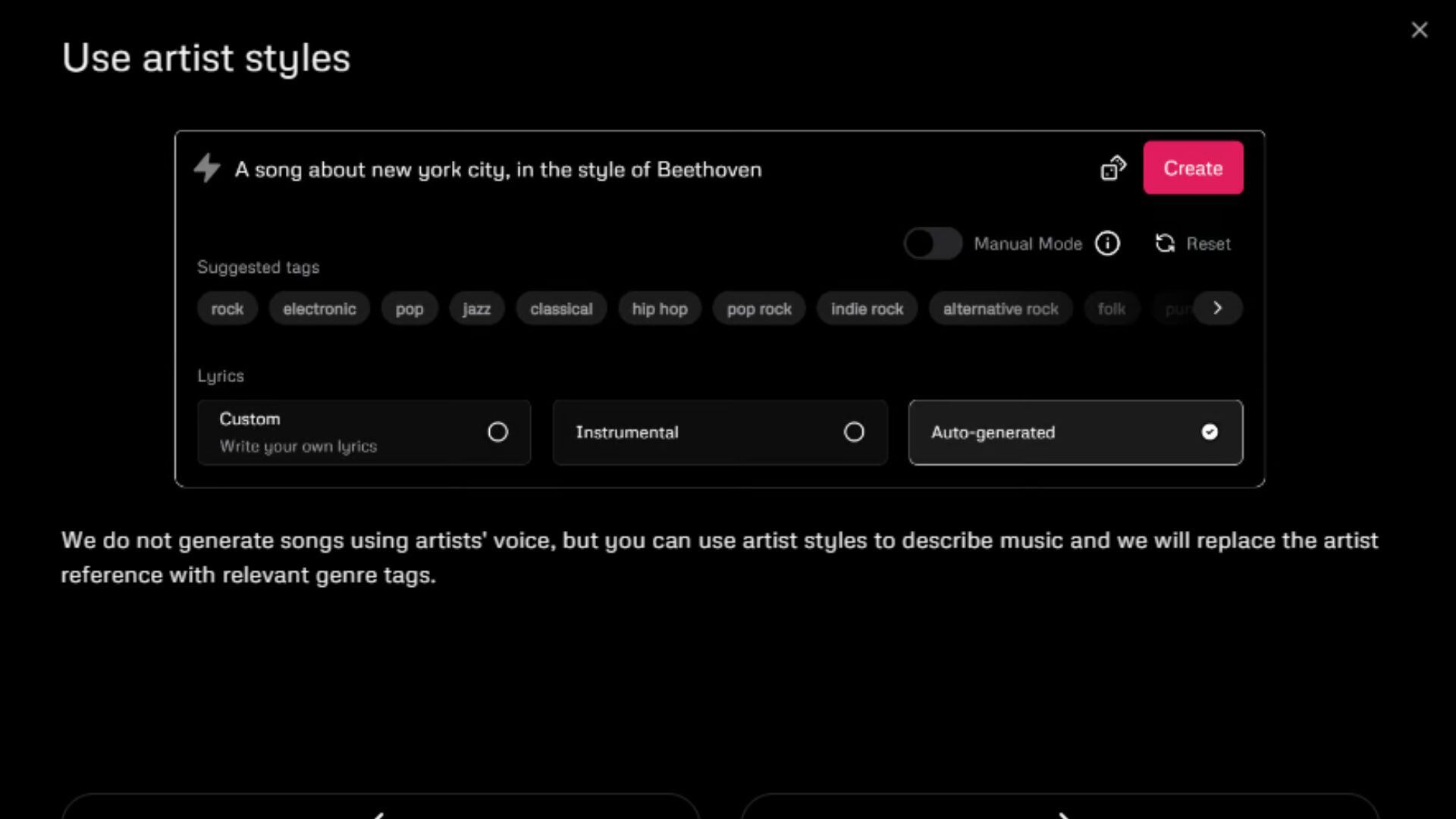Click the info icon next to Manual Mode

[x=1107, y=243]
